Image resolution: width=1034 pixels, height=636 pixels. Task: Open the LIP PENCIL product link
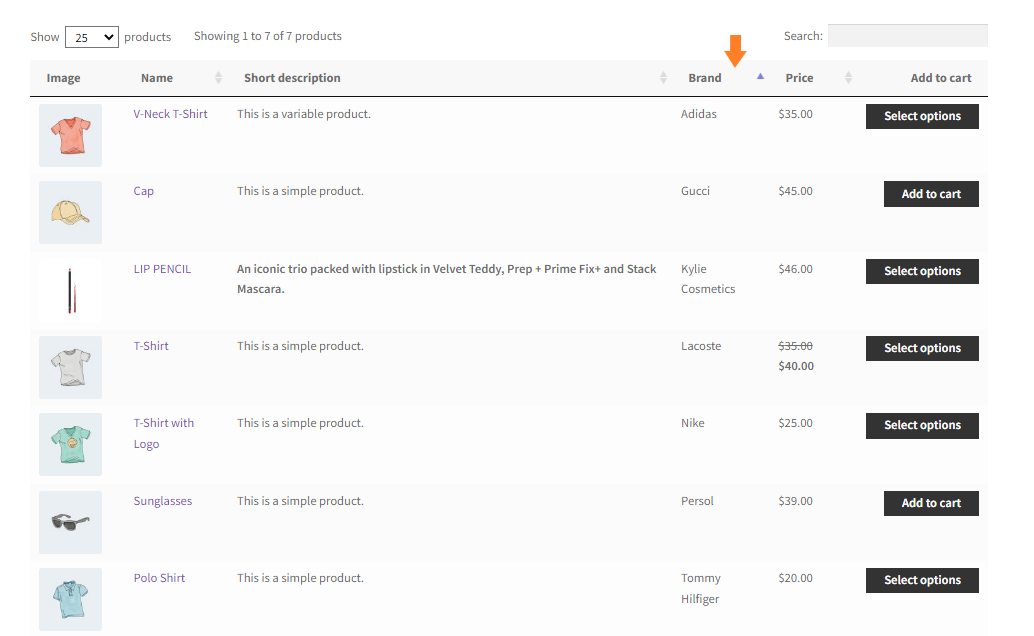click(162, 269)
